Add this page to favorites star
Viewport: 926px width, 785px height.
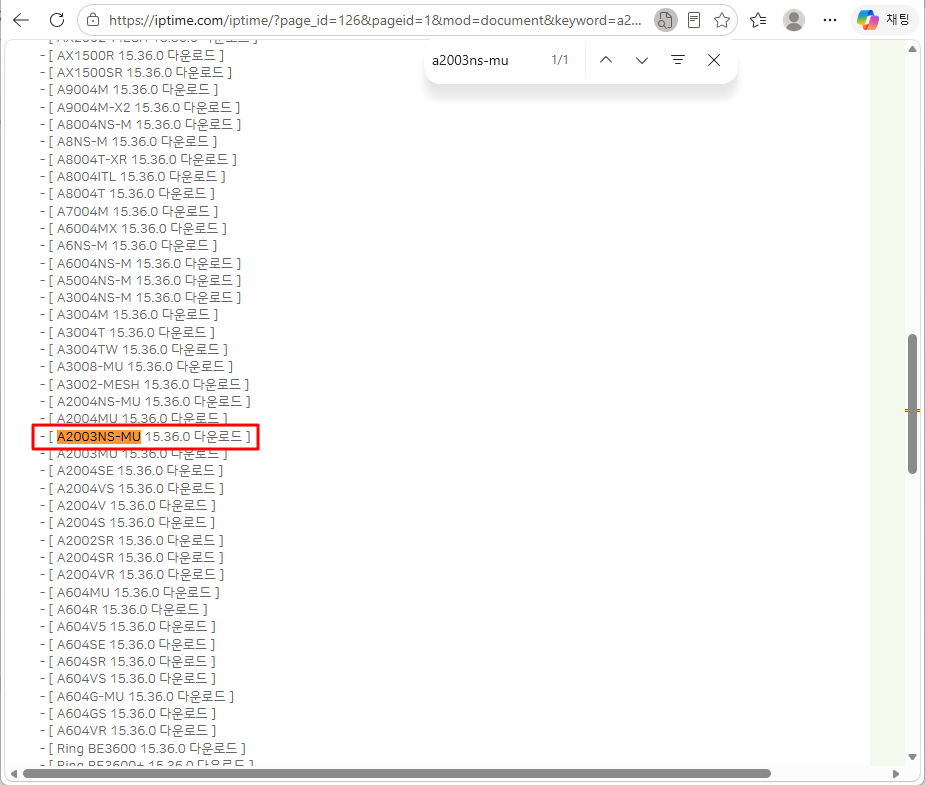point(722,20)
